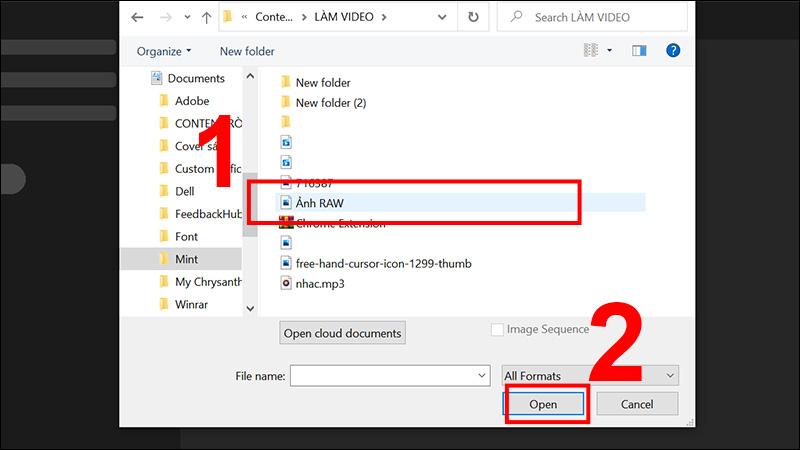800x450 pixels.
Task: Open the All Formats file type dropdown
Action: point(590,376)
